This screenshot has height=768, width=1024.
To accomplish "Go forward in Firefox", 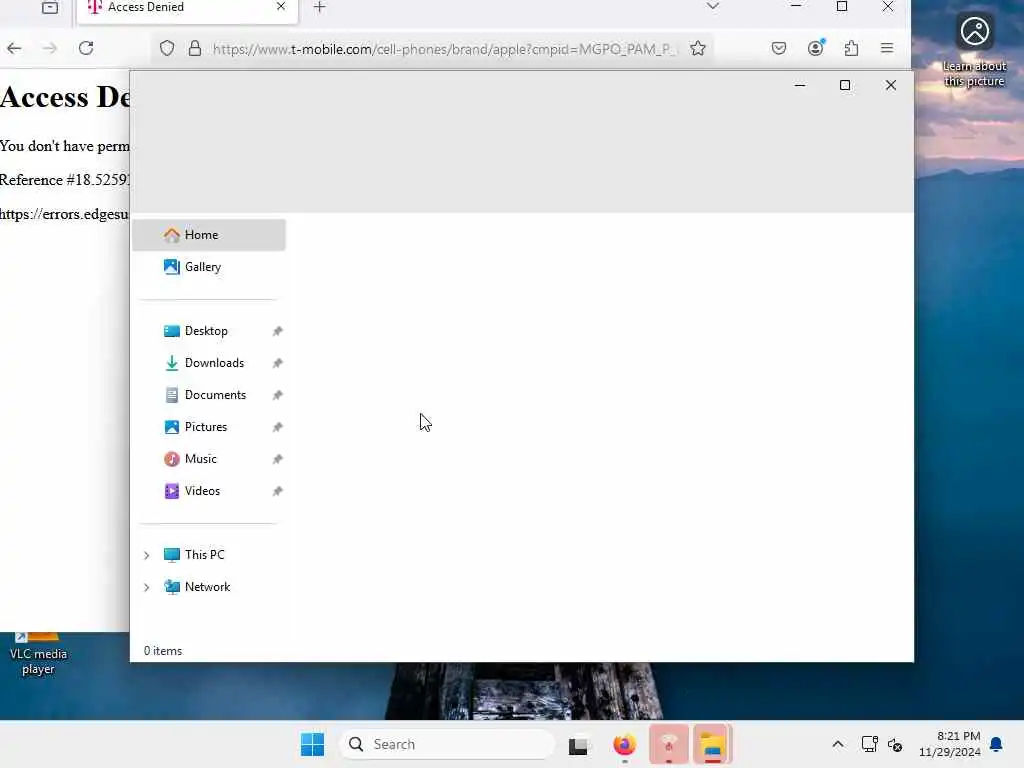I will (50, 48).
